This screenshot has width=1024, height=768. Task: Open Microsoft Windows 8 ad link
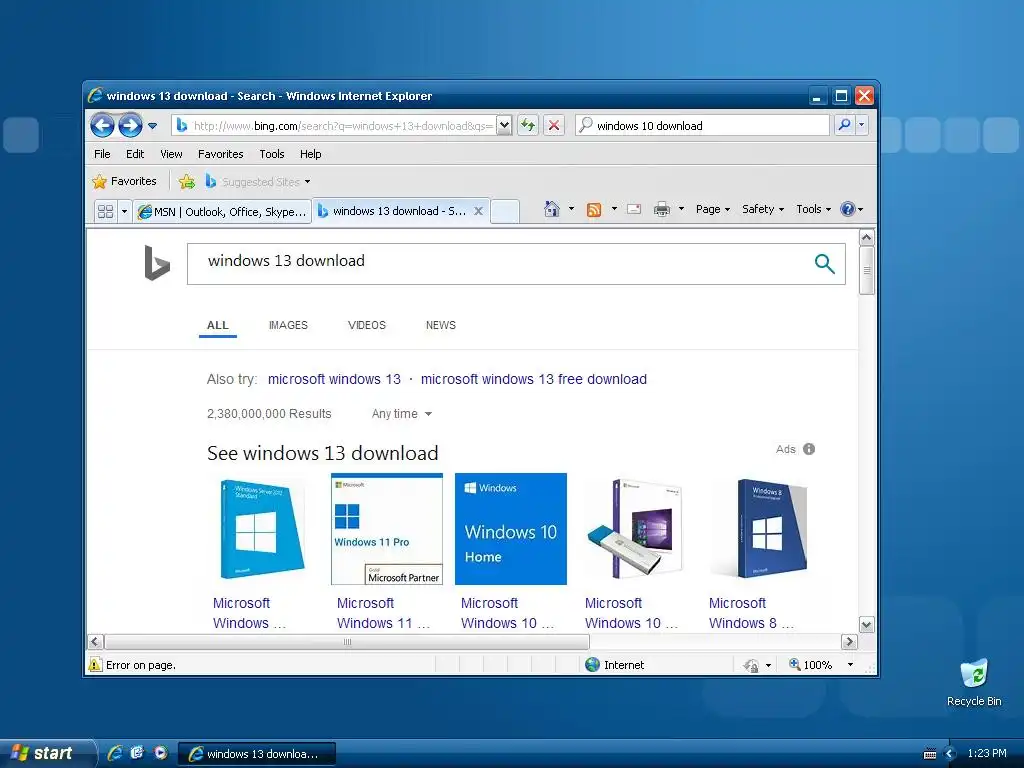[752, 613]
